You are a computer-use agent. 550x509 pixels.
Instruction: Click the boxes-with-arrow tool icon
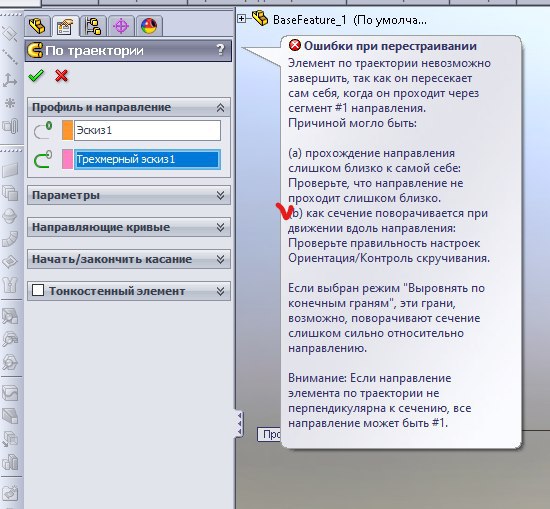[x=10, y=439]
